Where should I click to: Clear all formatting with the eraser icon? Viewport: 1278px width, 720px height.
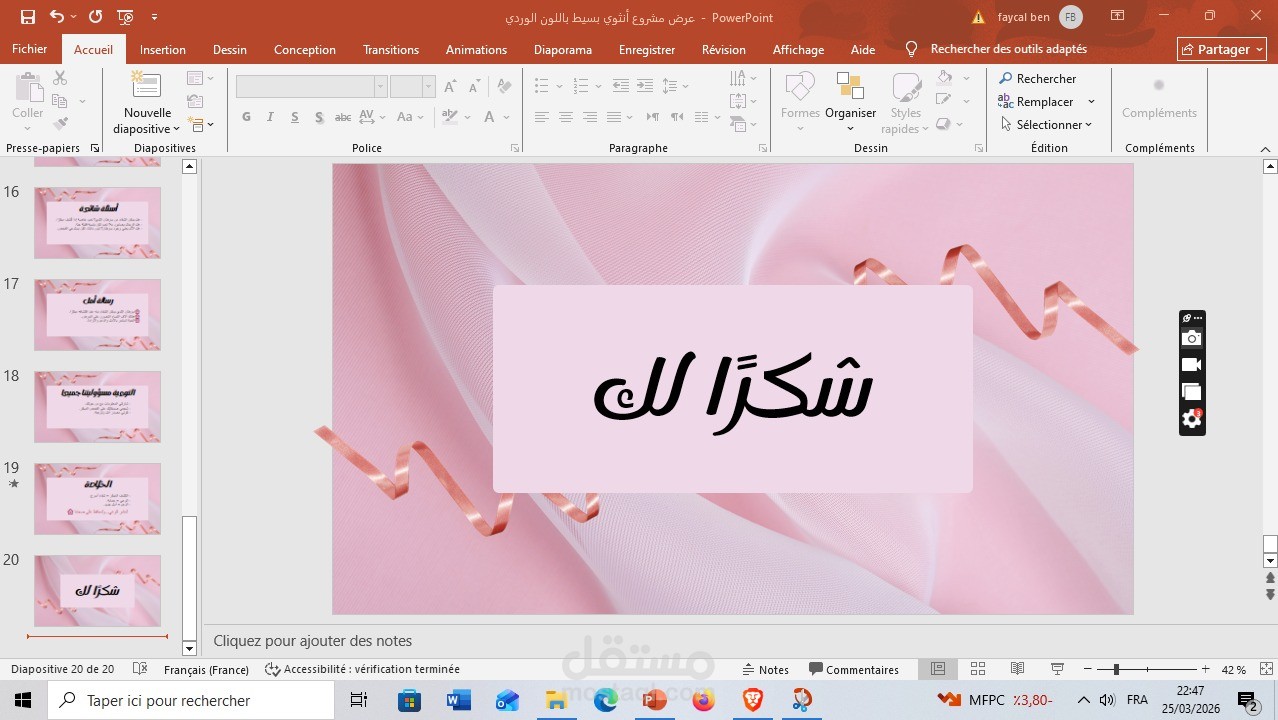point(503,86)
